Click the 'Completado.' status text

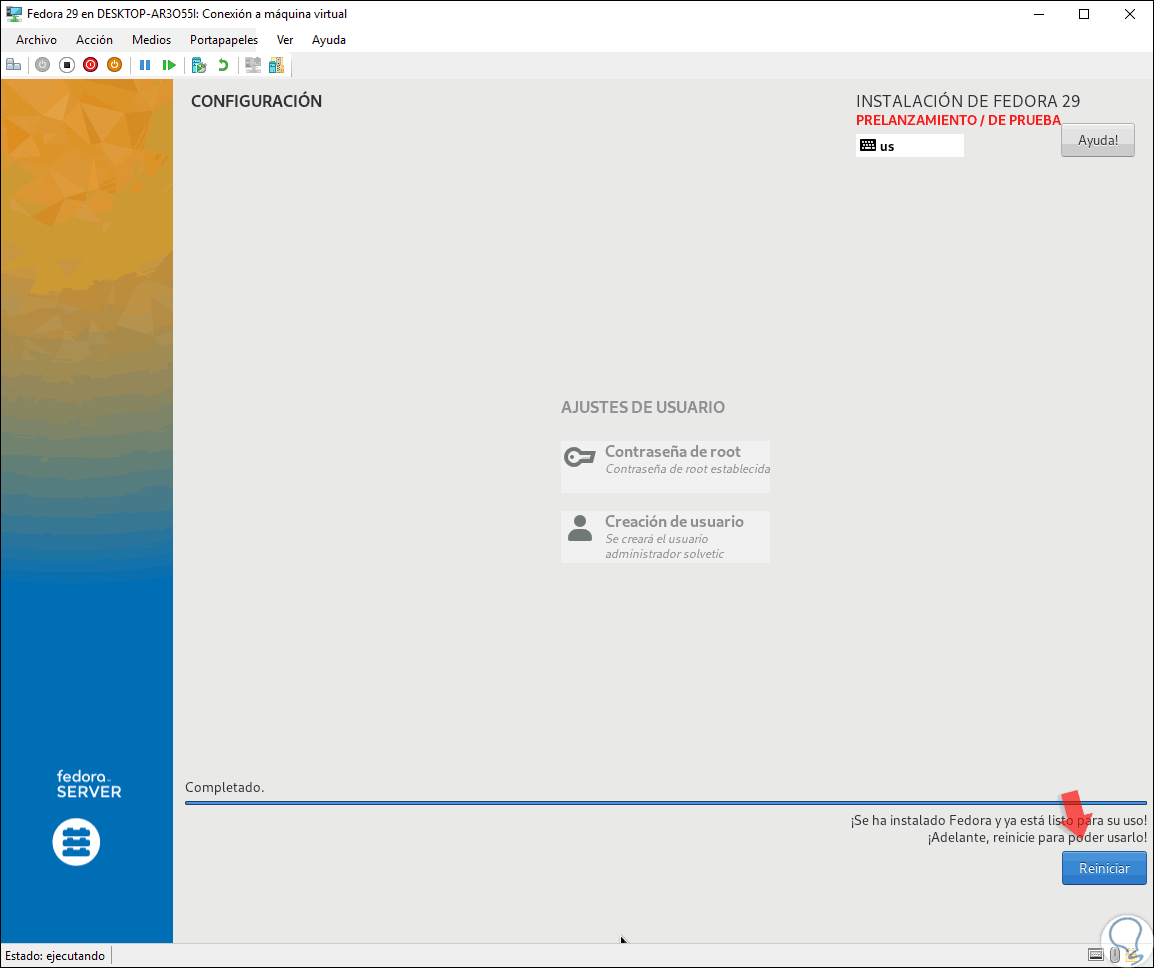click(224, 787)
